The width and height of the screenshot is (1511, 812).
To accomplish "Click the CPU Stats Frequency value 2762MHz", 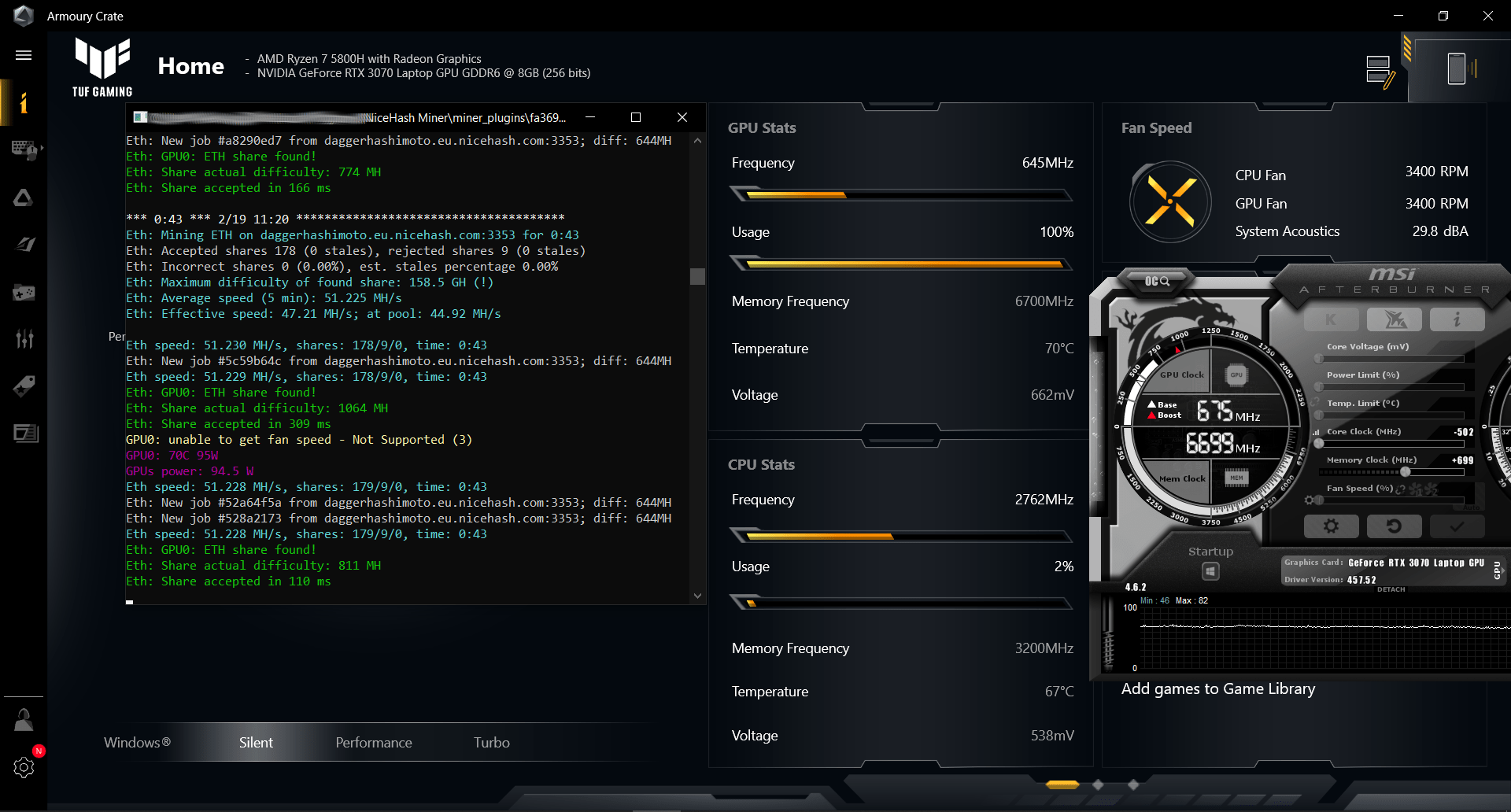I will coord(1044,500).
